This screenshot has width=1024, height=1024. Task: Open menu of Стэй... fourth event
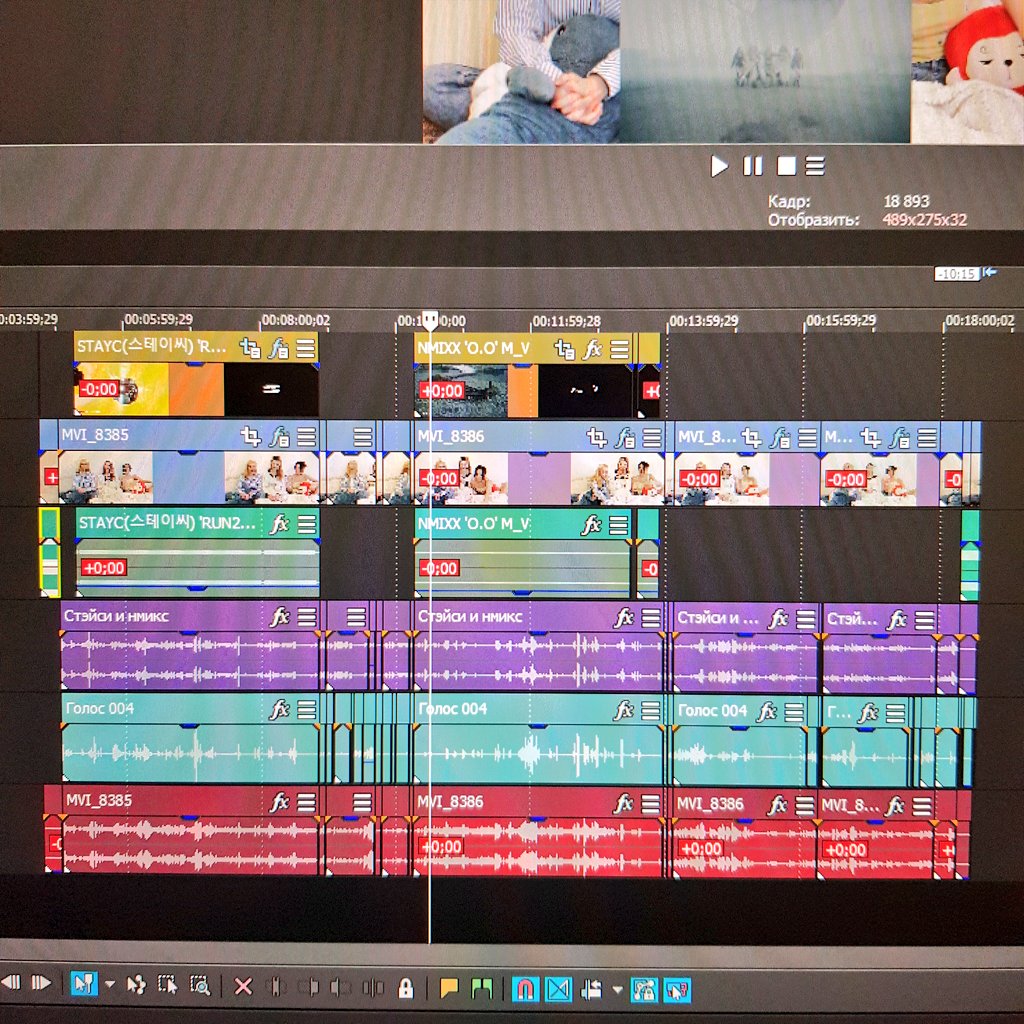(x=924, y=620)
